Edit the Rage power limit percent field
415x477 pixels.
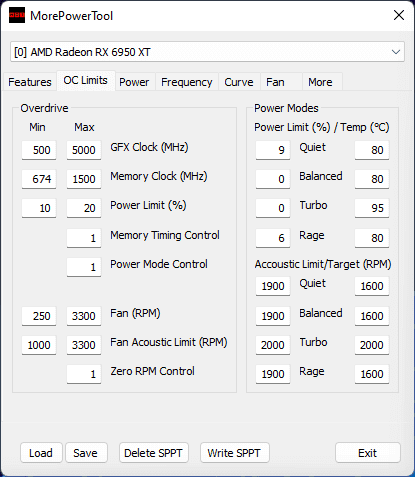tap(273, 238)
